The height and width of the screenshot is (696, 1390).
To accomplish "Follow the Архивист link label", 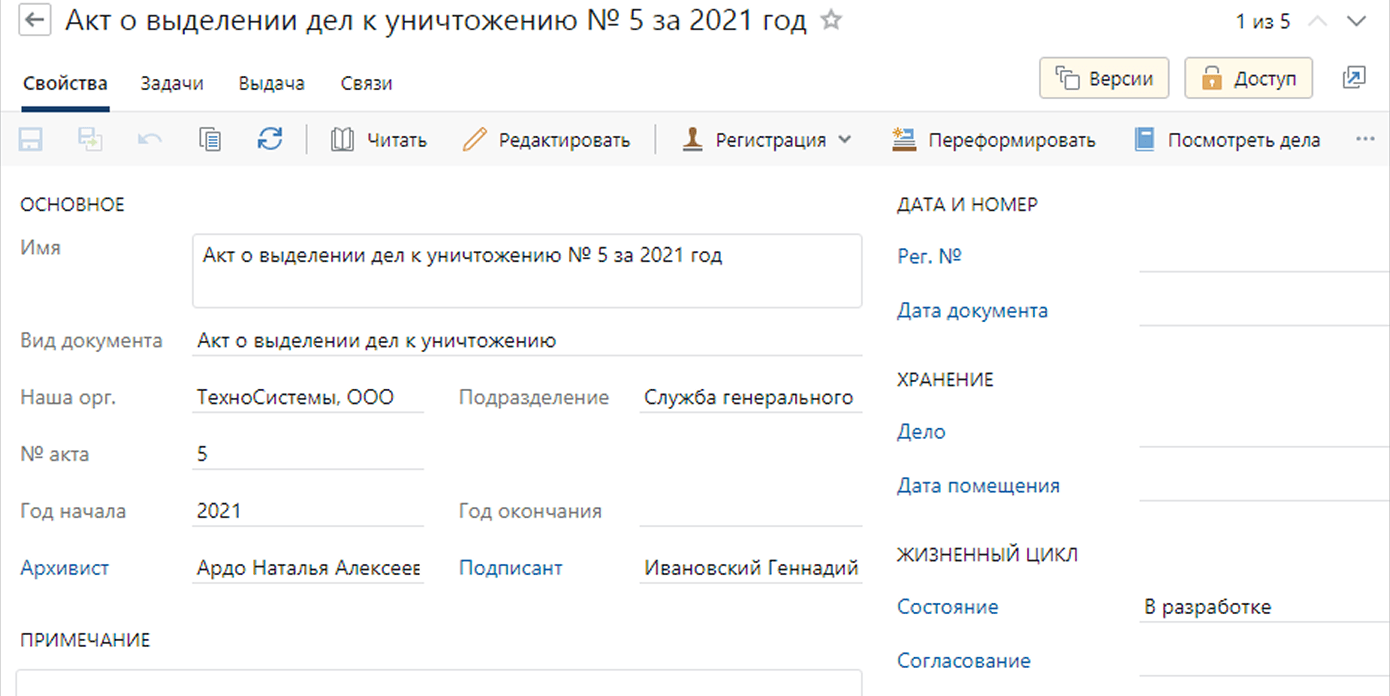I will pos(65,568).
